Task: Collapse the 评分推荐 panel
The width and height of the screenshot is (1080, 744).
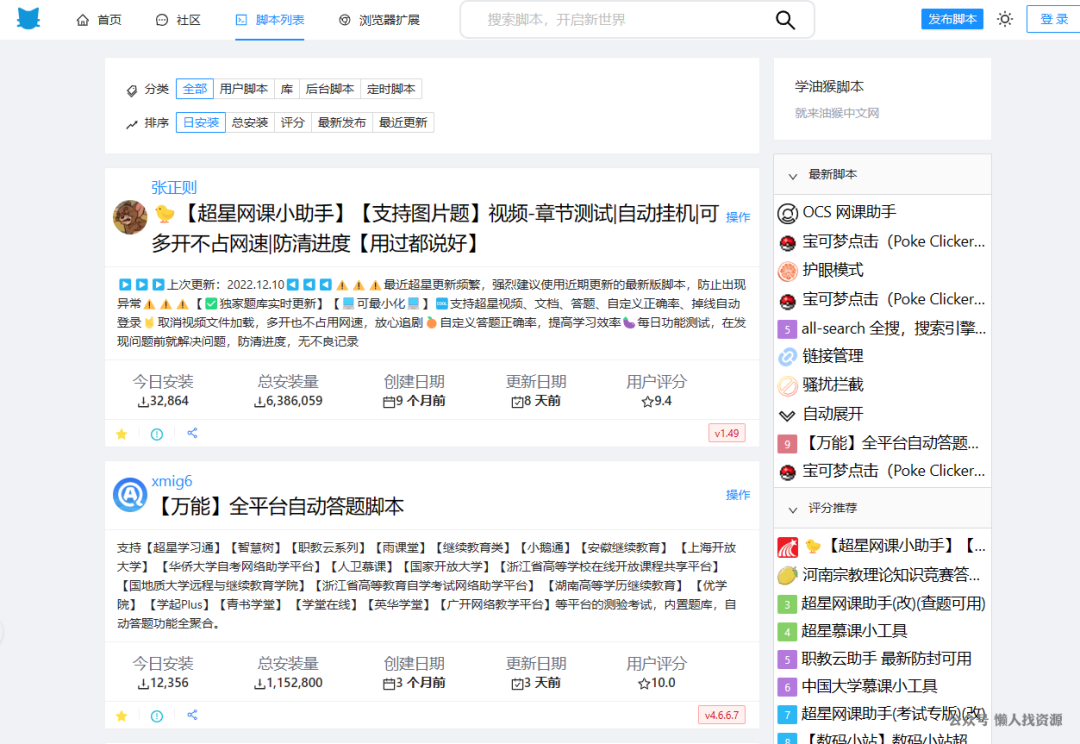Action: tap(793, 509)
